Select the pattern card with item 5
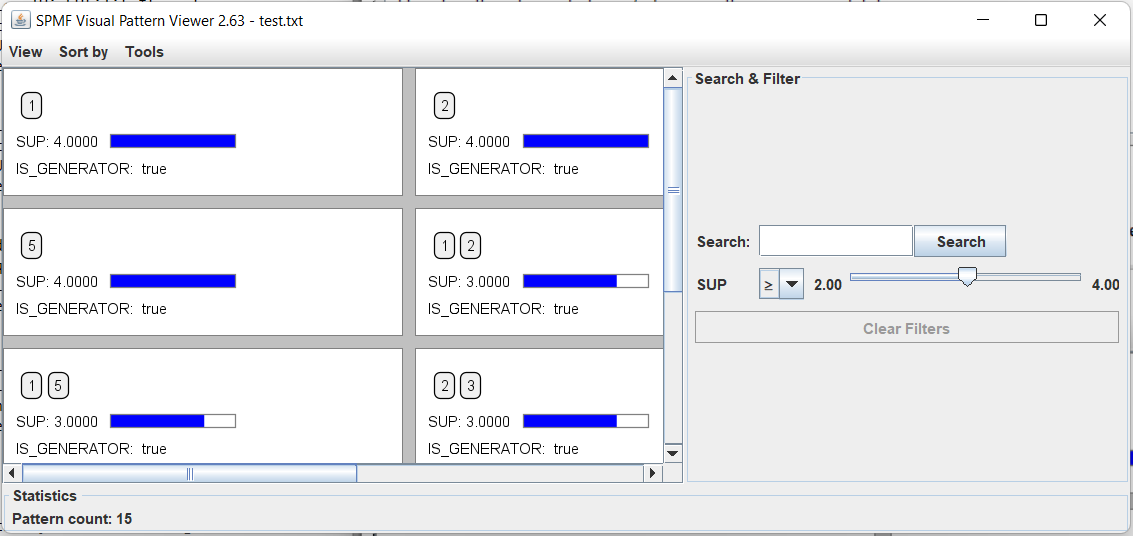 [x=202, y=272]
